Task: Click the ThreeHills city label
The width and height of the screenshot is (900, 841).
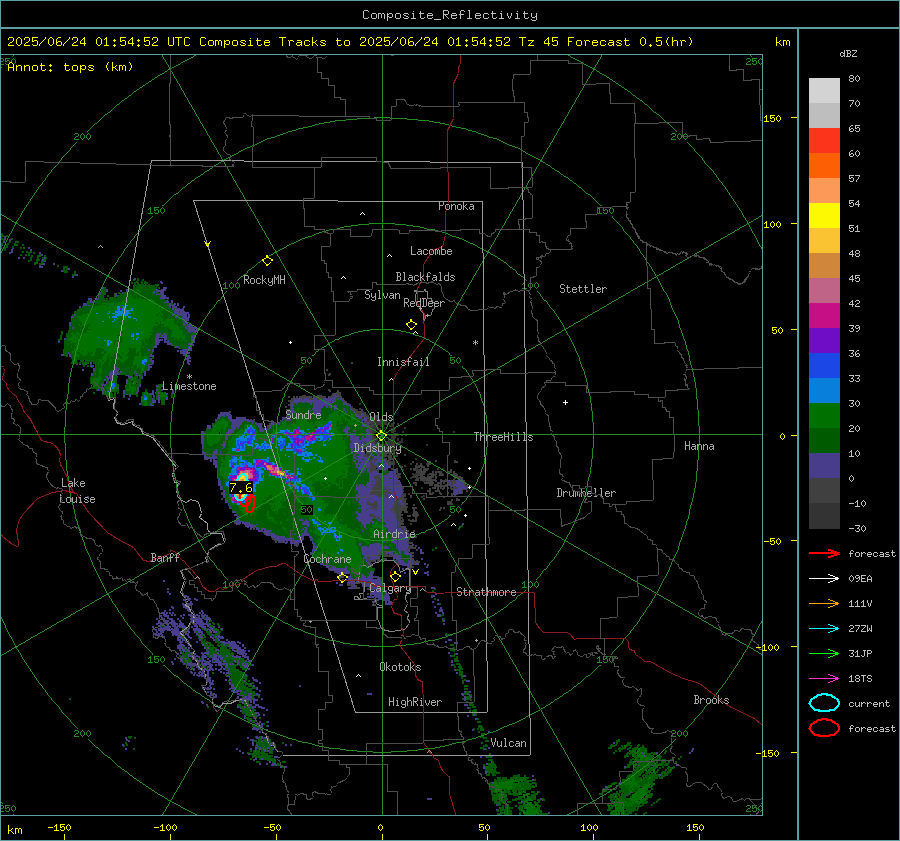Action: (503, 437)
